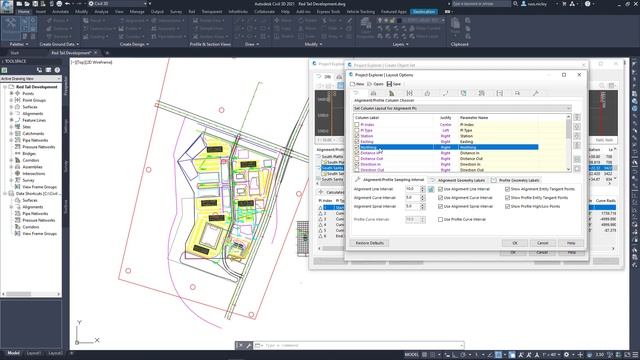Screen dimensions: 640x360
Task: Click the status bar settings gear icon
Action: click(x=567, y=355)
